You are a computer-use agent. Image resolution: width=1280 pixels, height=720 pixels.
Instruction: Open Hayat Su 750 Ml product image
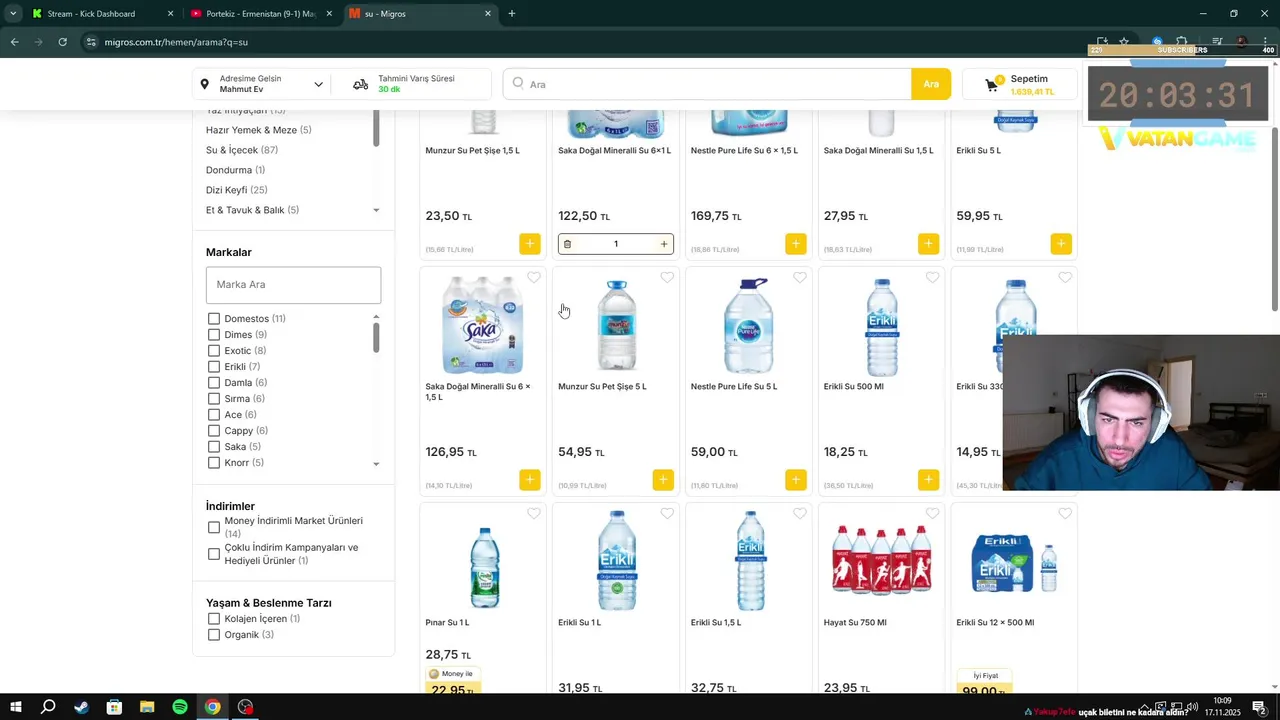click(x=882, y=561)
